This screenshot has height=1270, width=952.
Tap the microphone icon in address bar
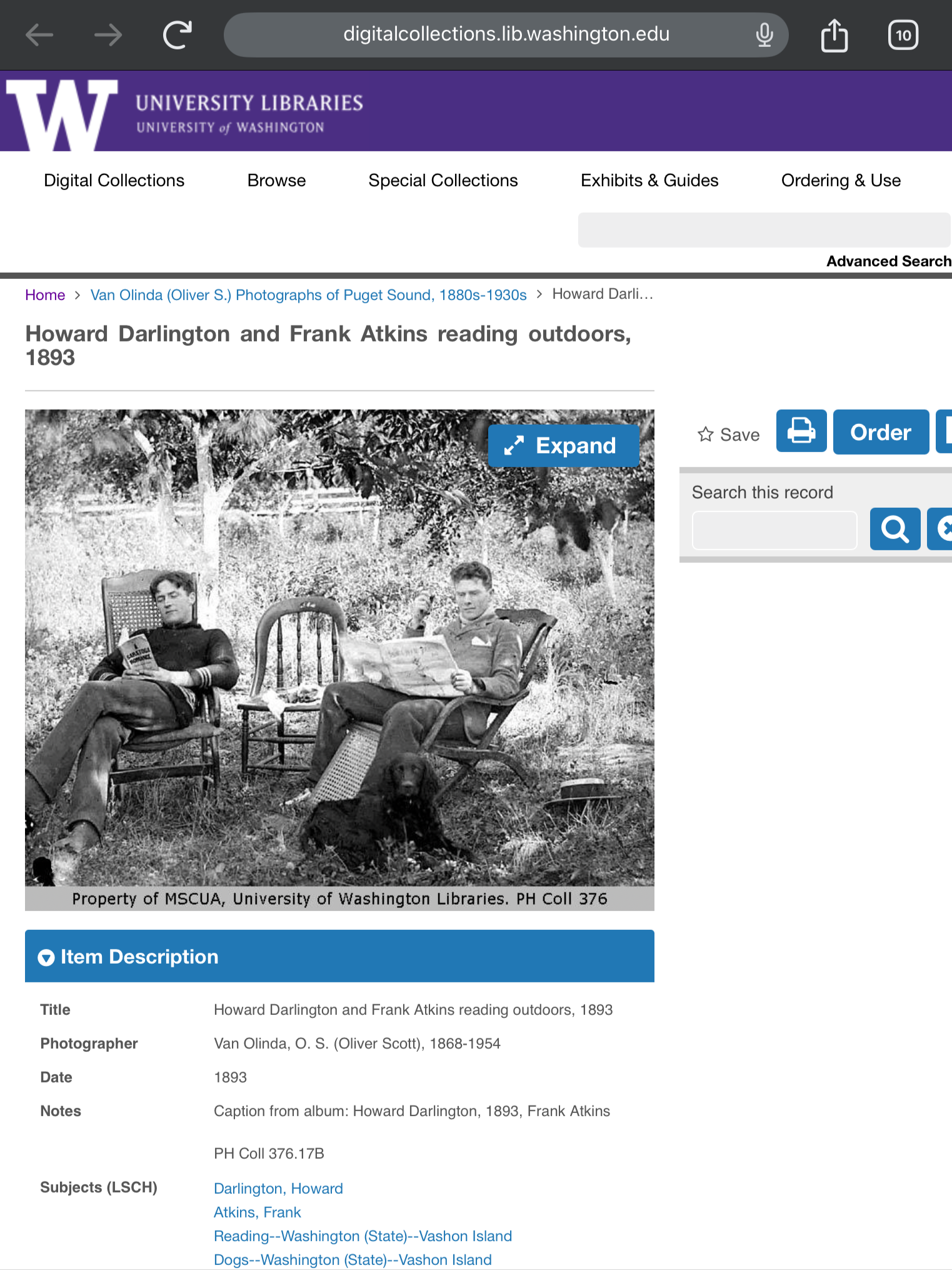pos(764,35)
